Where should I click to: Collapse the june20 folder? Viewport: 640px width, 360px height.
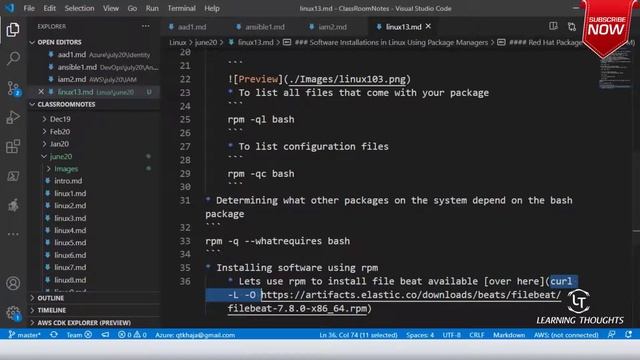pyautogui.click(x=60, y=156)
